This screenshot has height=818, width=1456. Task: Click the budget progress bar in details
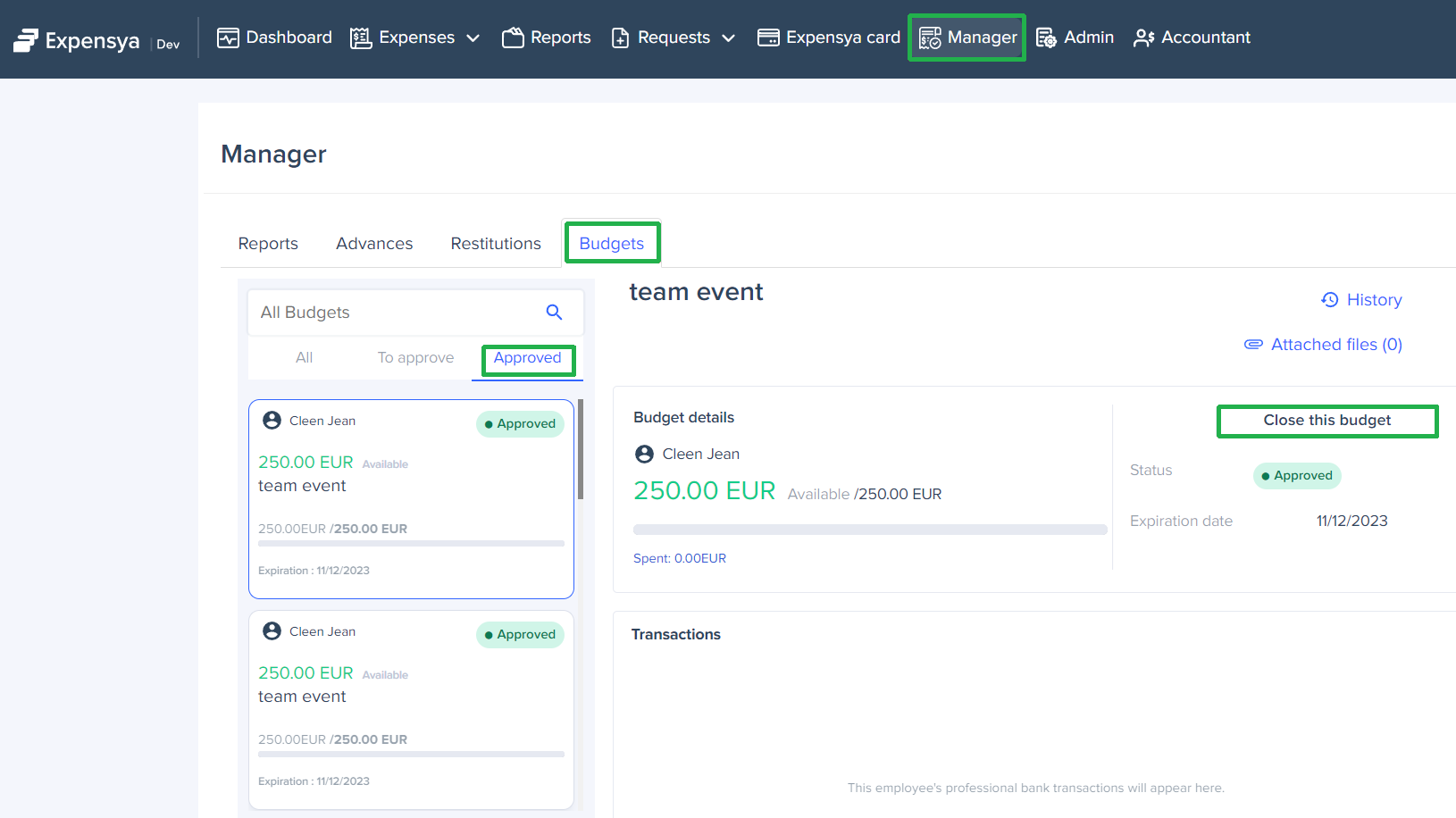point(870,530)
